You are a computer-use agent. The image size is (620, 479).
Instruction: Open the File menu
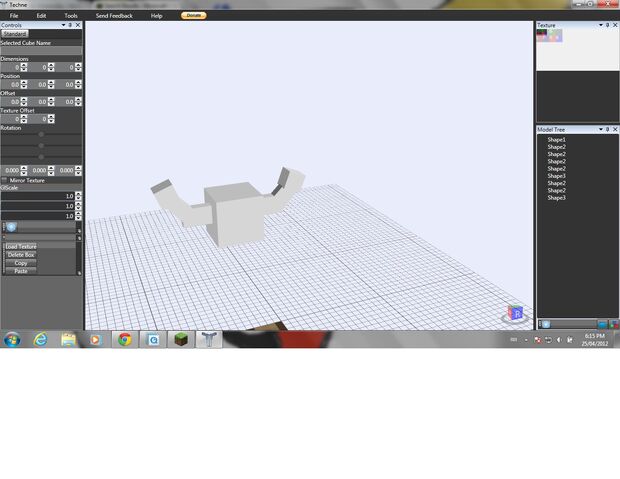click(14, 16)
